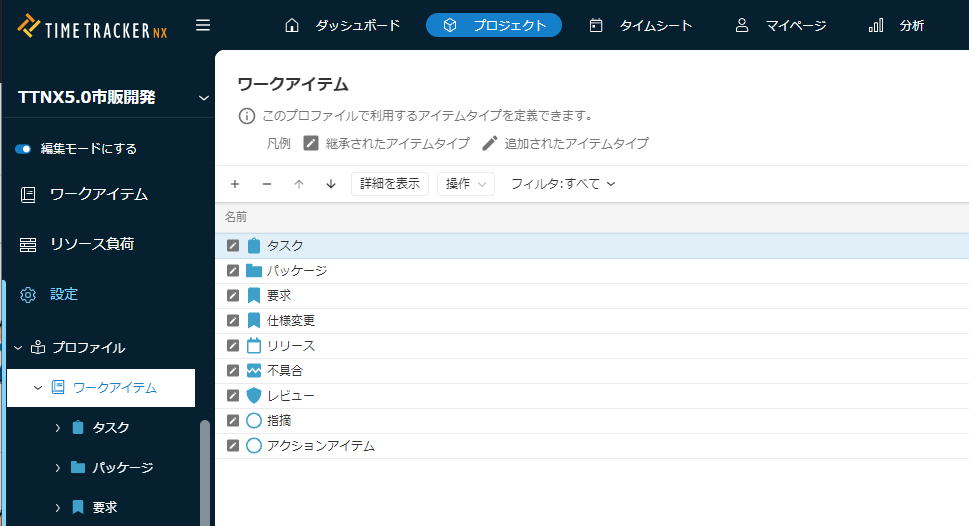Click the sidebar vertical scrollbar
Screen dimensions: 969x526
click(x=205, y=473)
